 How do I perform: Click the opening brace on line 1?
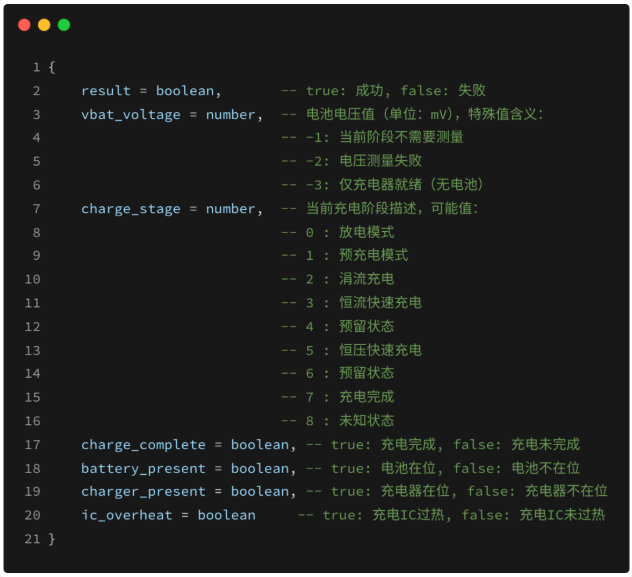point(52,67)
